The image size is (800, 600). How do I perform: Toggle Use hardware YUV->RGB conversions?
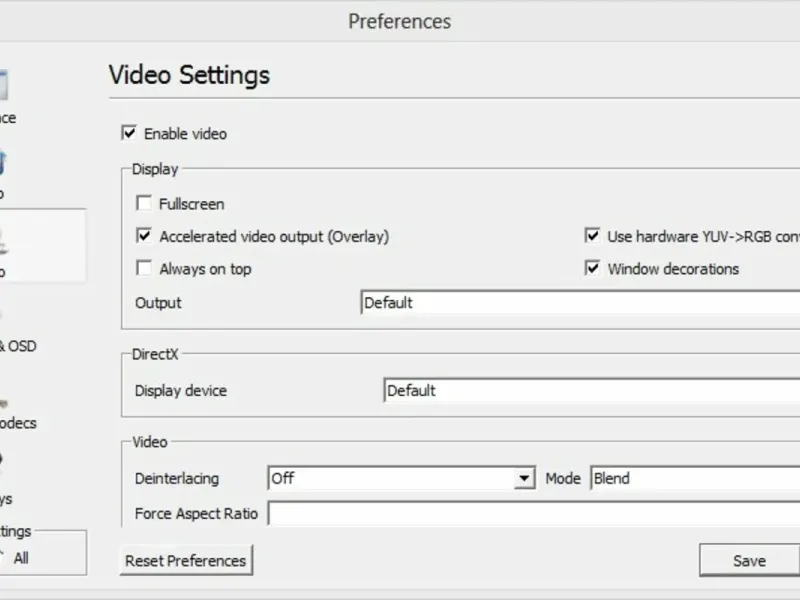click(x=592, y=237)
